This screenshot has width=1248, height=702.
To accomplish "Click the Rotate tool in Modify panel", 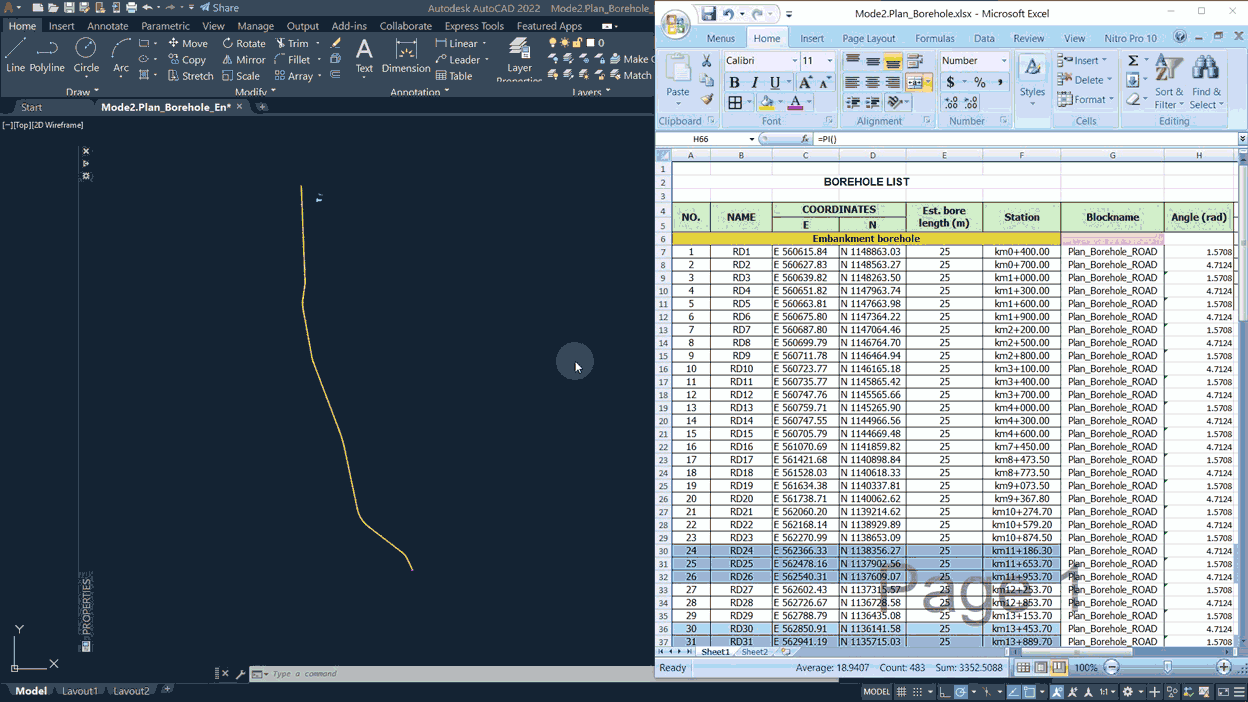I will pyautogui.click(x=244, y=43).
